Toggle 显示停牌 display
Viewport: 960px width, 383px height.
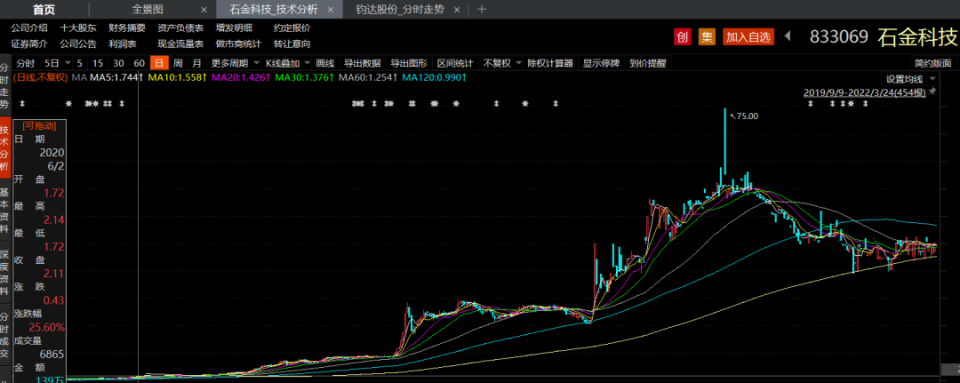pyautogui.click(x=601, y=63)
